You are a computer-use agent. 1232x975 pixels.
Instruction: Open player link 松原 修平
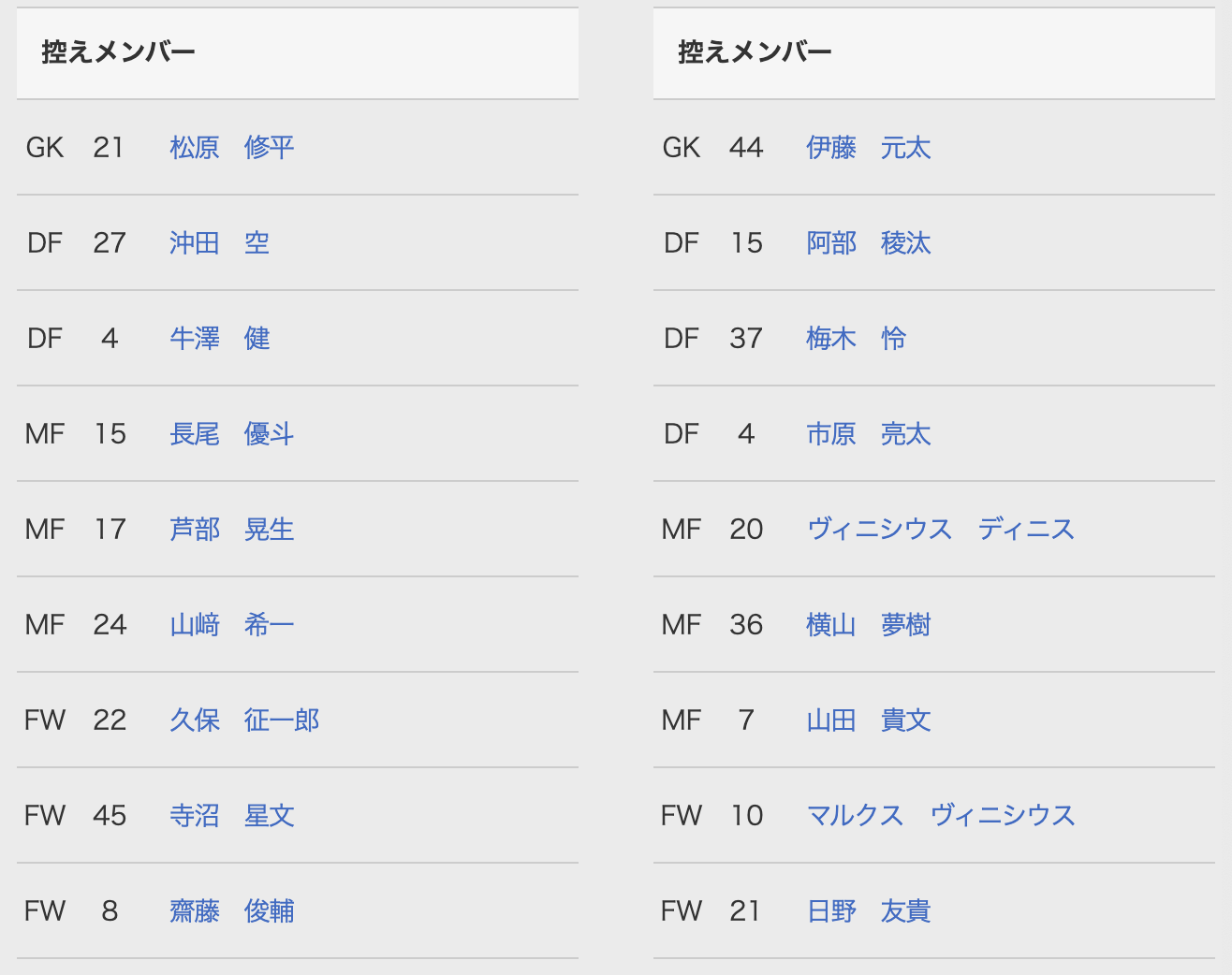click(x=231, y=148)
